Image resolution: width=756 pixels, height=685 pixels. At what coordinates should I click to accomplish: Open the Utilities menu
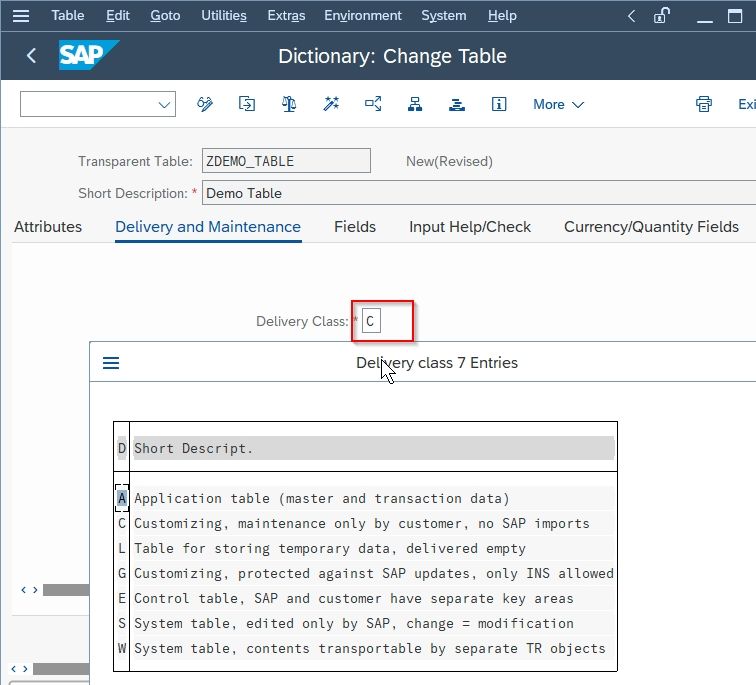pos(224,16)
